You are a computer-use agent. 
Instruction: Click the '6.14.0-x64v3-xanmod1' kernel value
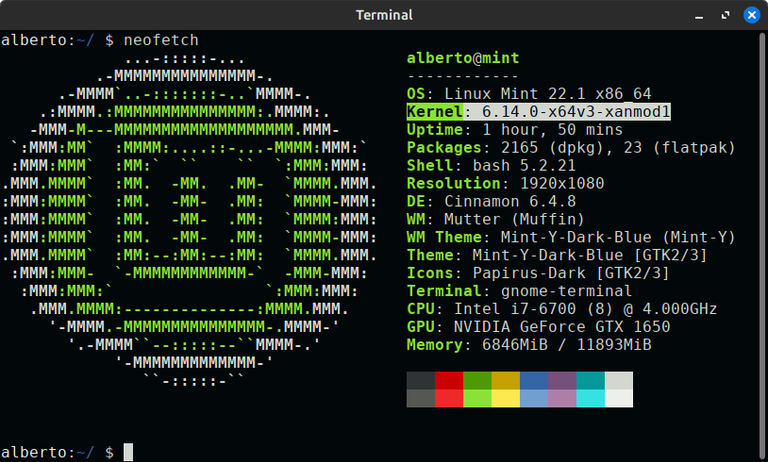point(576,112)
